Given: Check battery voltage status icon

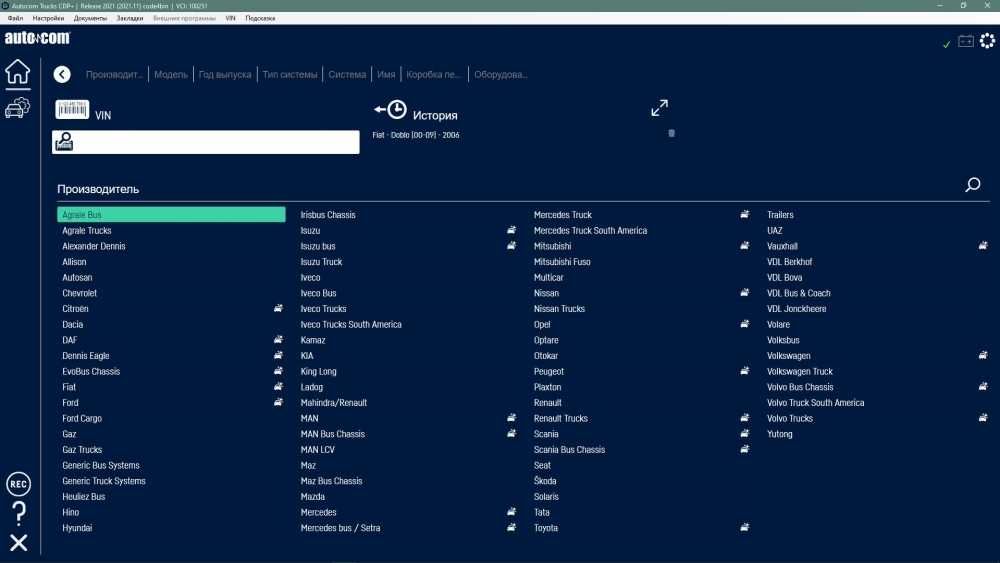Looking at the screenshot, I should click(966, 41).
